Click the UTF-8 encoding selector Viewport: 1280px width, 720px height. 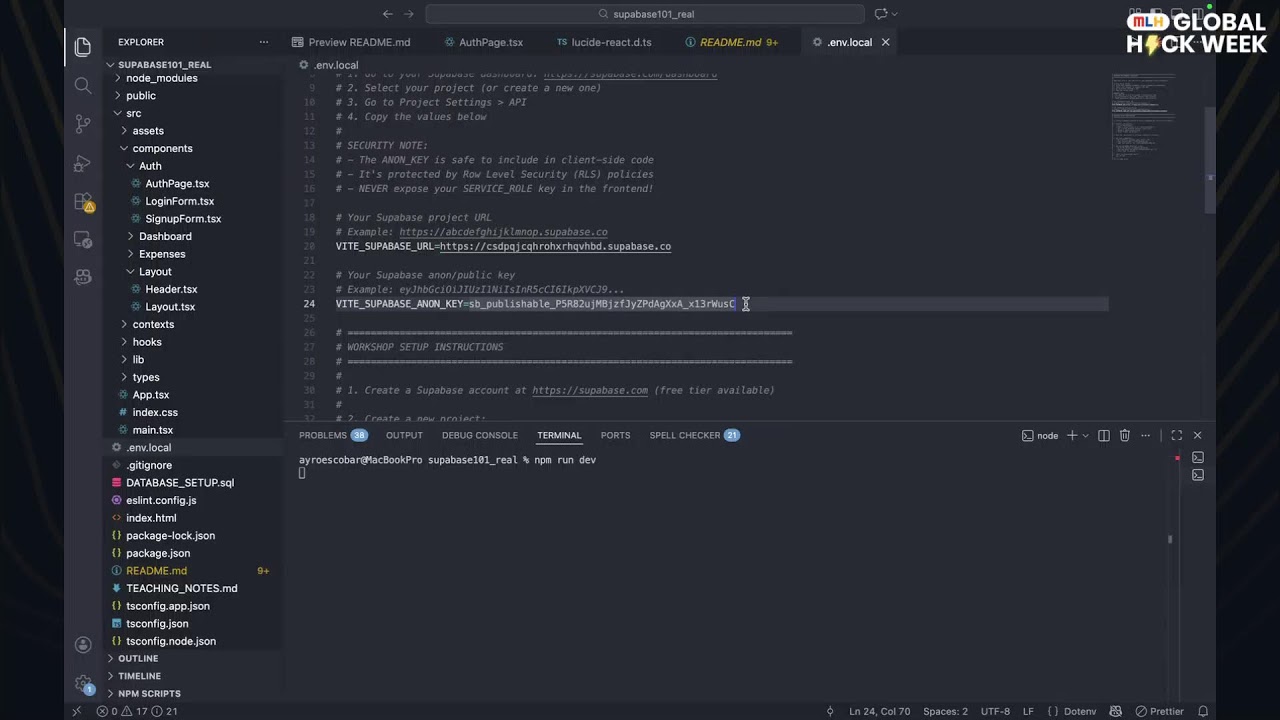(995, 711)
